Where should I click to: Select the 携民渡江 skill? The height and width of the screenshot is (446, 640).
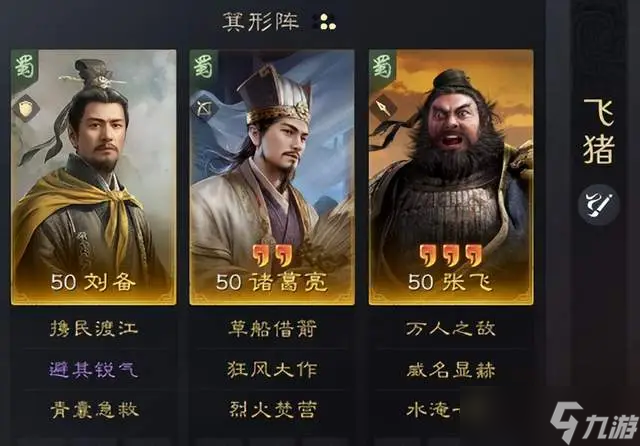coord(94,328)
